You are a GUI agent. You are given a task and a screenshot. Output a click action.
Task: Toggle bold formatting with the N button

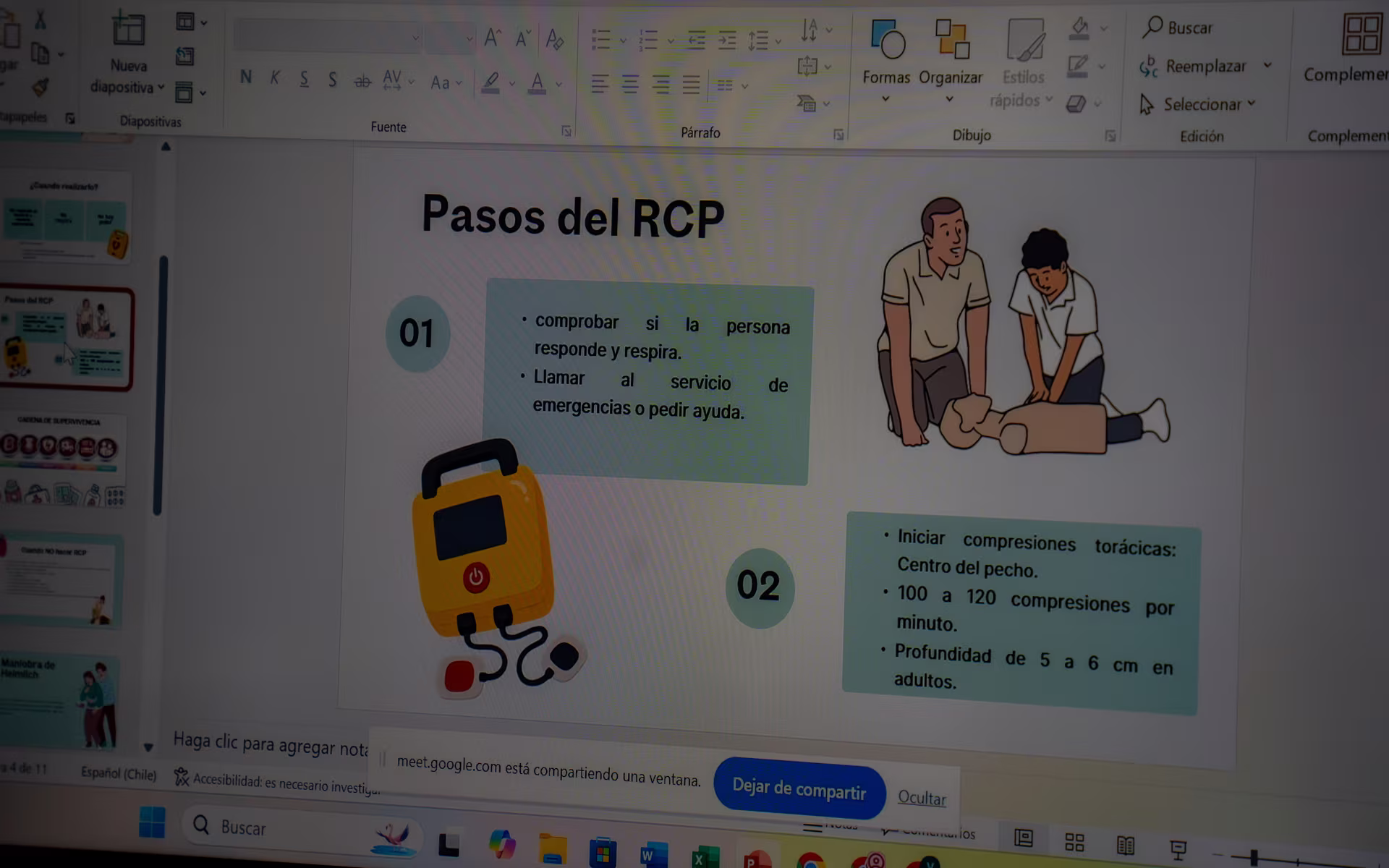[246, 77]
